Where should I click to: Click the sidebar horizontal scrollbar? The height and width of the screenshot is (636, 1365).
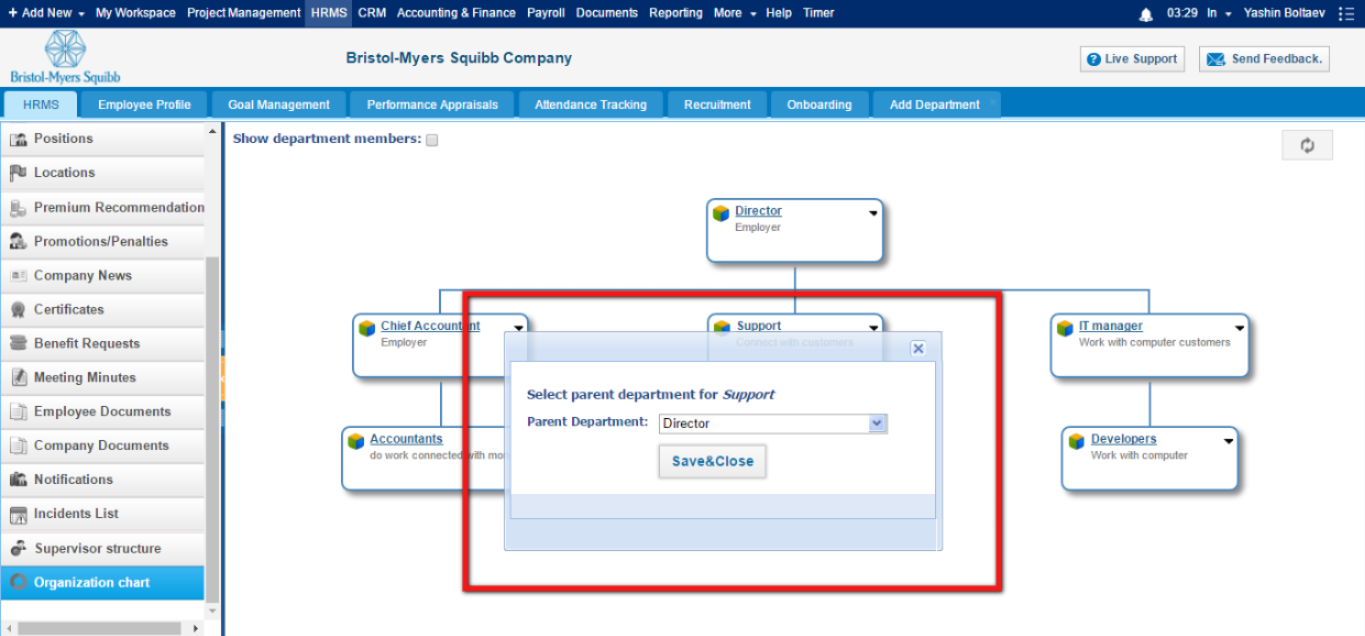click(x=100, y=628)
